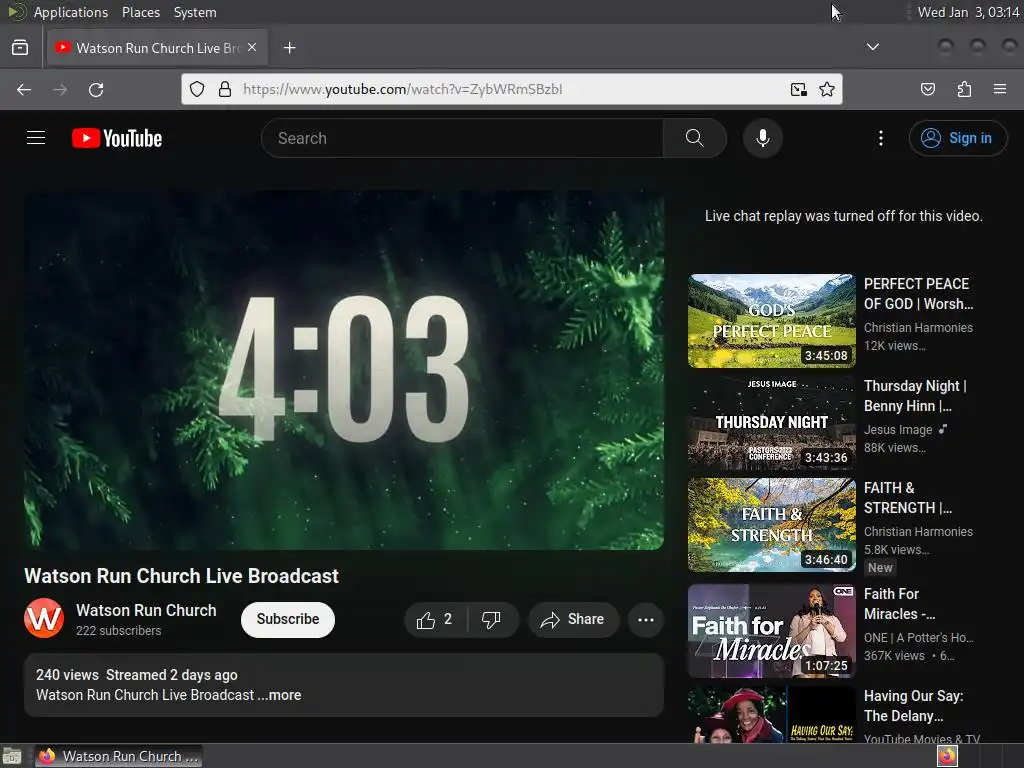Screen dimensions: 1024x768
Task: Open a new tab with plus icon
Action: tap(289, 48)
